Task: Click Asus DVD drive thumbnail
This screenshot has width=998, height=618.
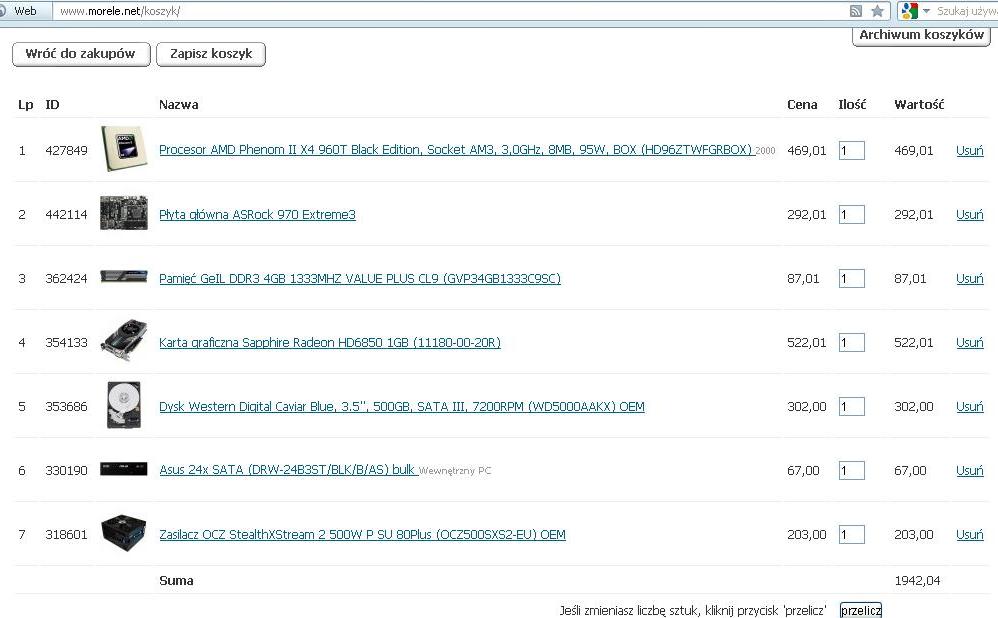Action: pyautogui.click(x=124, y=469)
